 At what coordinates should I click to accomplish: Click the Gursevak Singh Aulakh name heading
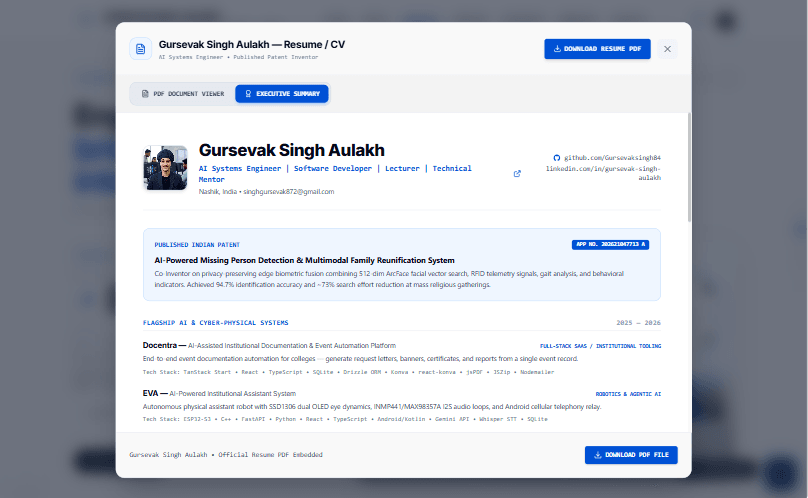[292, 150]
